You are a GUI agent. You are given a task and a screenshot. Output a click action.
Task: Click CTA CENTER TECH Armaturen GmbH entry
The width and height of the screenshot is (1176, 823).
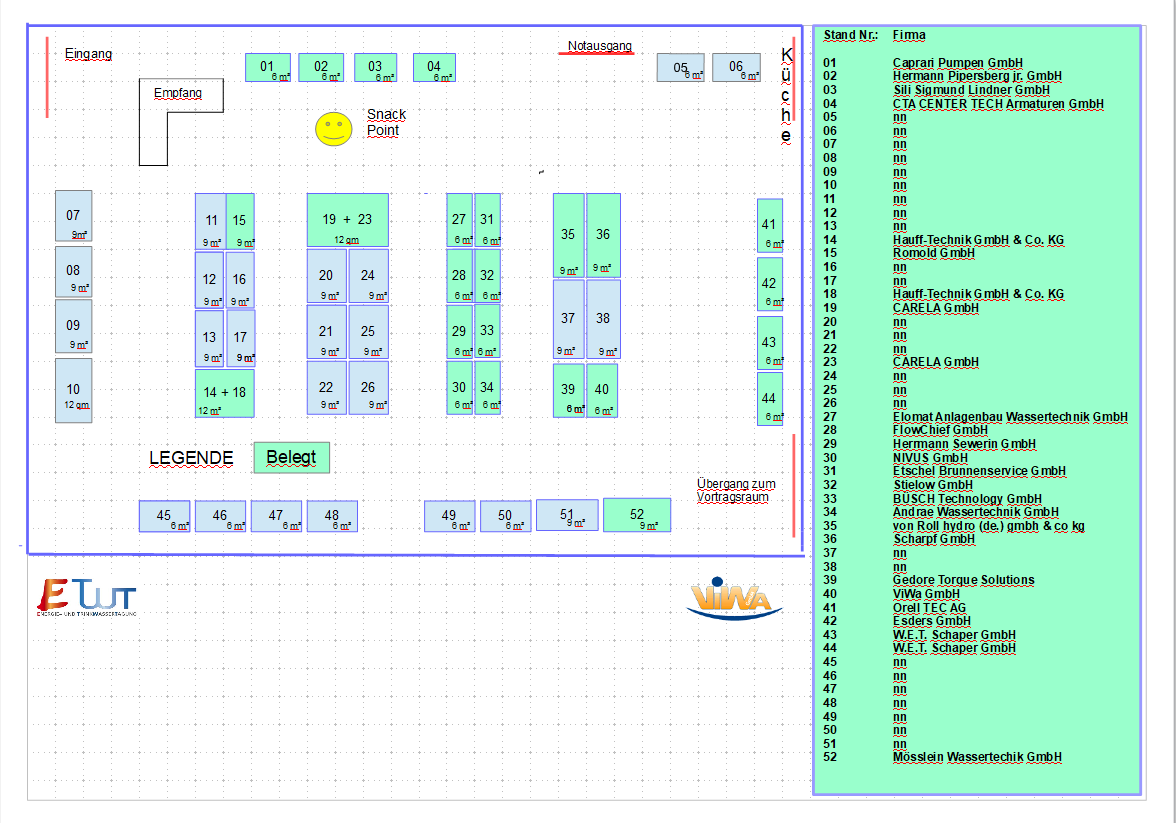[x=998, y=104]
